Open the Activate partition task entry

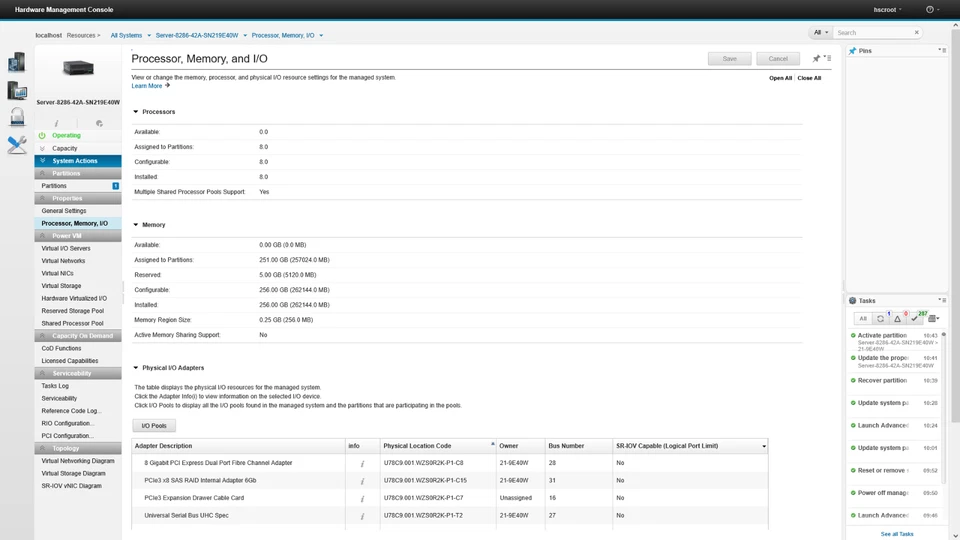(894, 342)
